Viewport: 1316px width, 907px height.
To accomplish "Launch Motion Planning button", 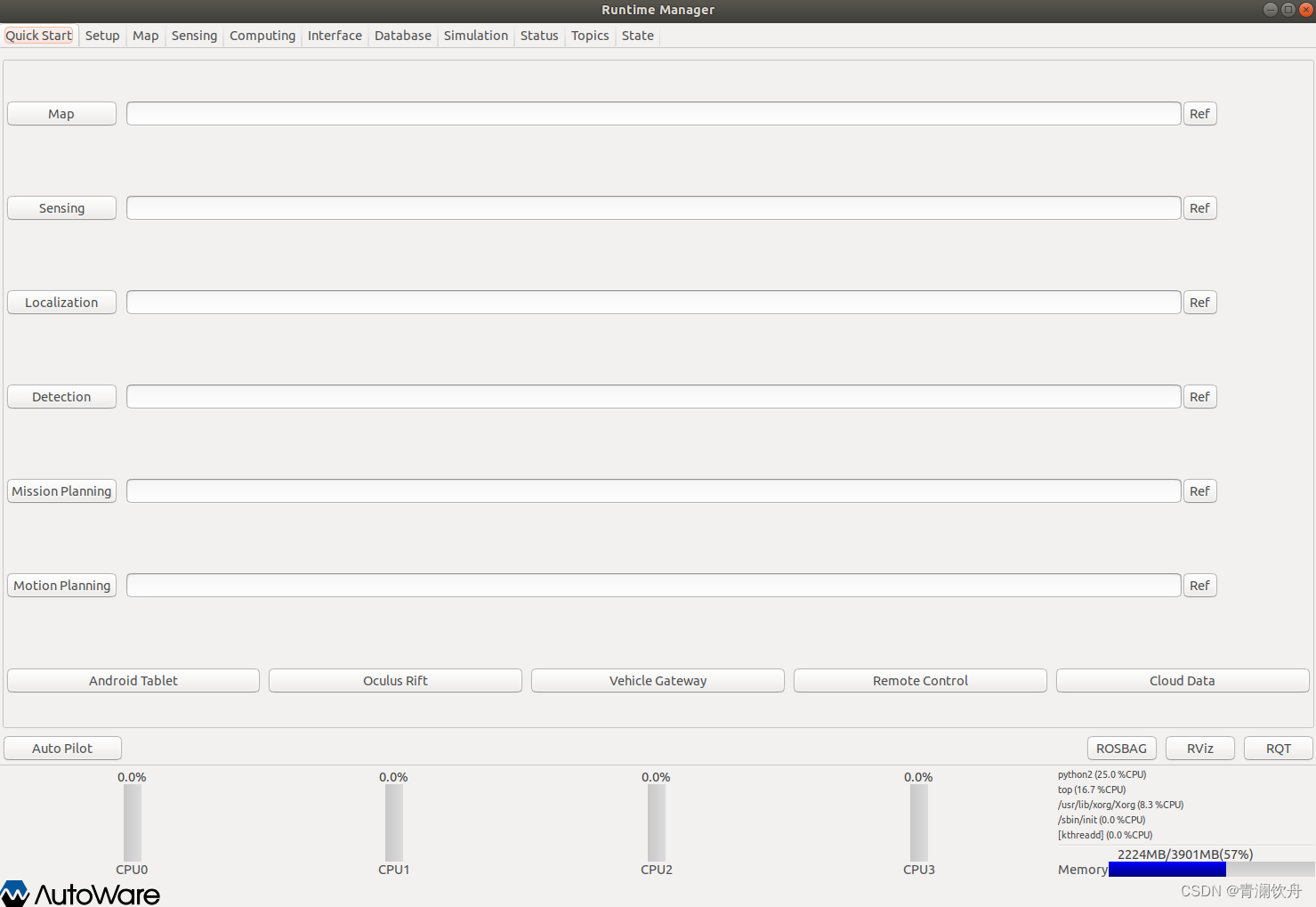I will coord(61,586).
